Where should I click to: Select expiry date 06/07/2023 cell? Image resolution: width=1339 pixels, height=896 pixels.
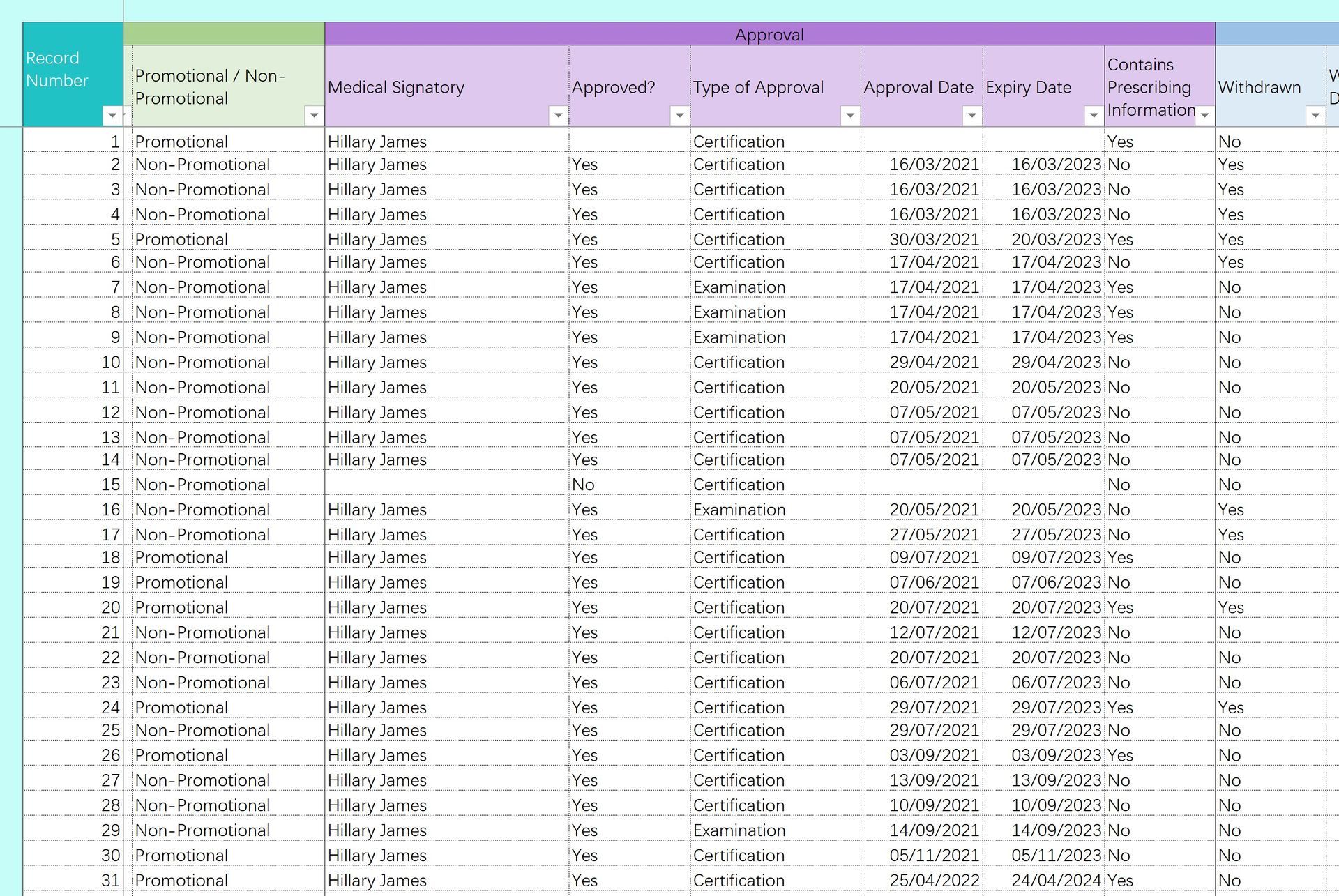pyautogui.click(x=1043, y=682)
